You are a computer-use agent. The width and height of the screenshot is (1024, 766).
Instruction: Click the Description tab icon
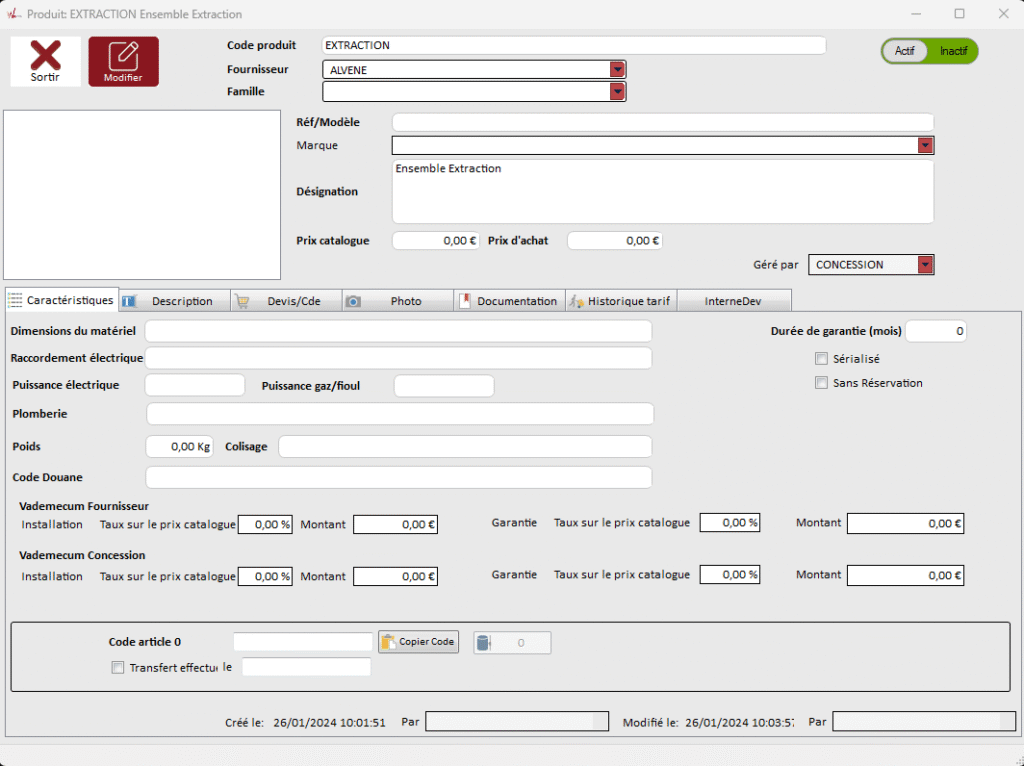coord(129,301)
